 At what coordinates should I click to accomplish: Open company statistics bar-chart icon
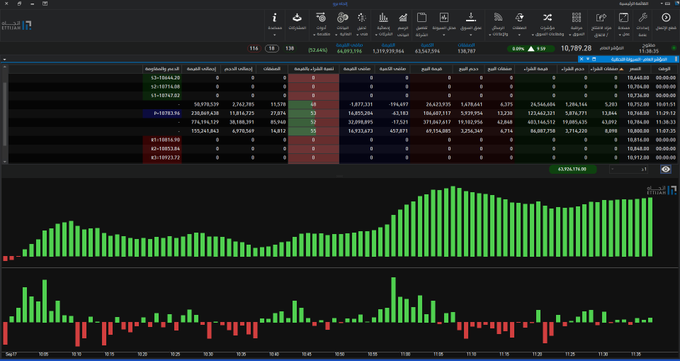click(383, 17)
